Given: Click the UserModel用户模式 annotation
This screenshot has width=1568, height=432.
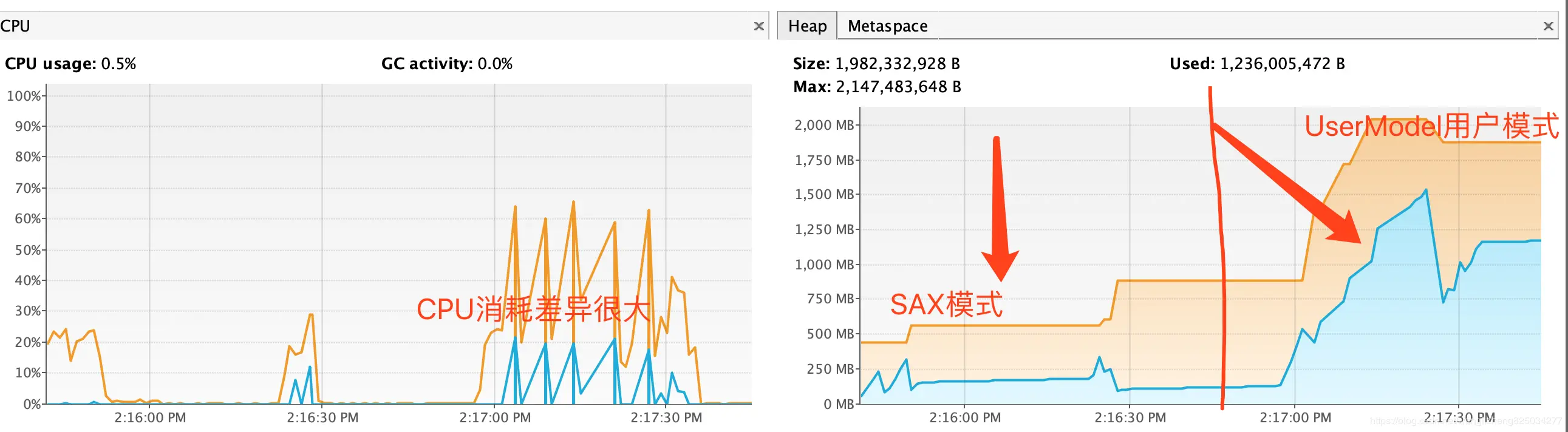Looking at the screenshot, I should (1431, 127).
